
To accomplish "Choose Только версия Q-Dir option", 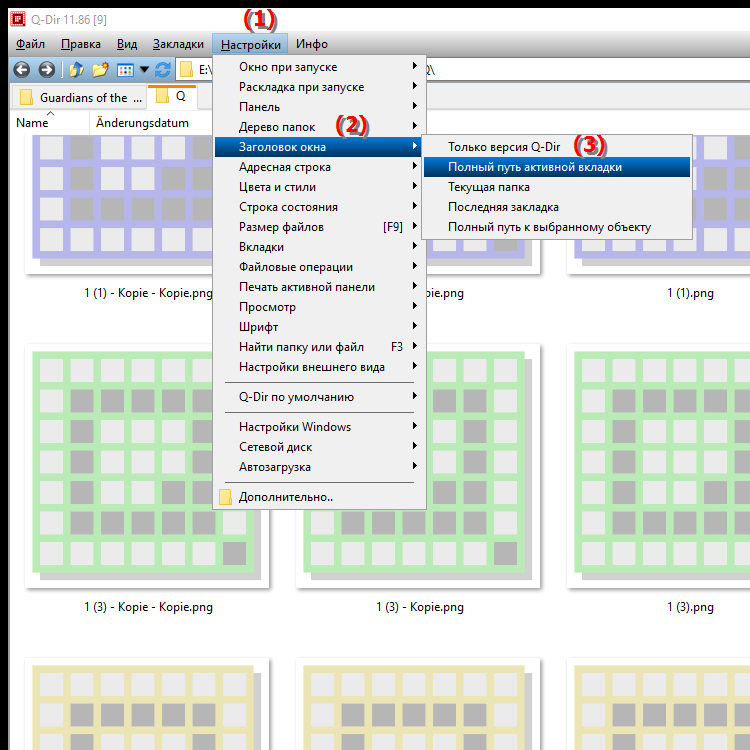I will pyautogui.click(x=557, y=147).
